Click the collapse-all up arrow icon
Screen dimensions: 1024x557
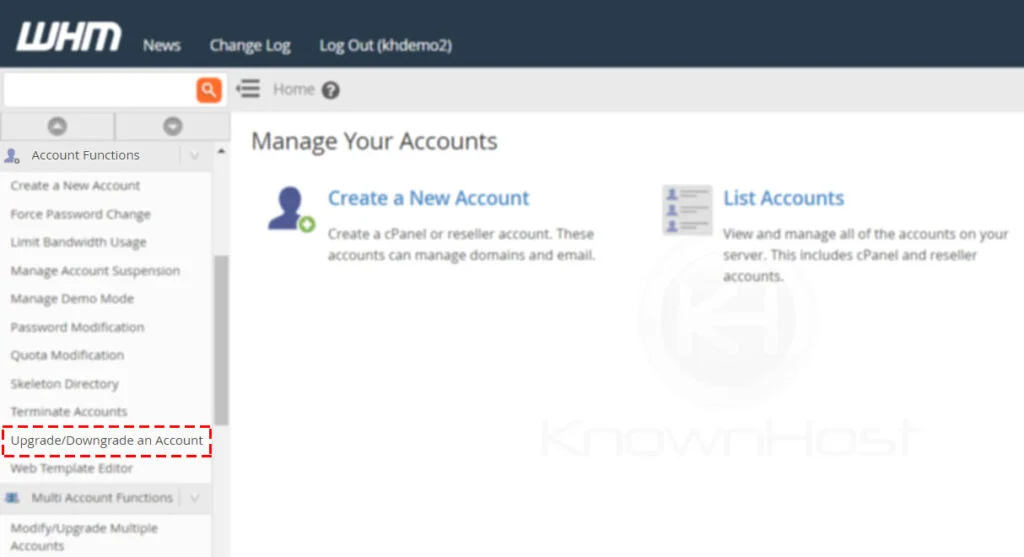[x=57, y=126]
